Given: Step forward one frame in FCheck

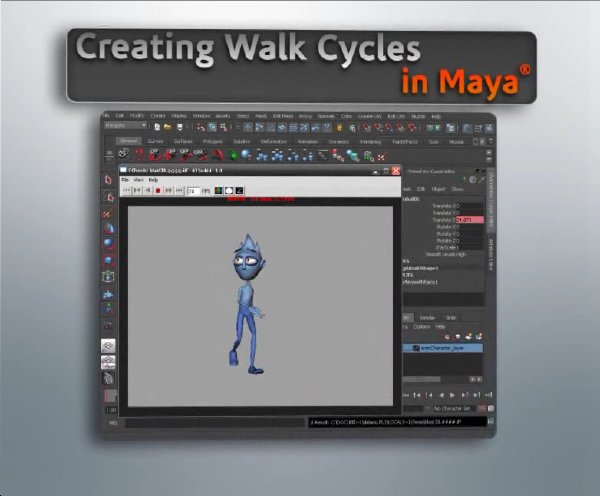Looking at the screenshot, I should click(x=168, y=190).
